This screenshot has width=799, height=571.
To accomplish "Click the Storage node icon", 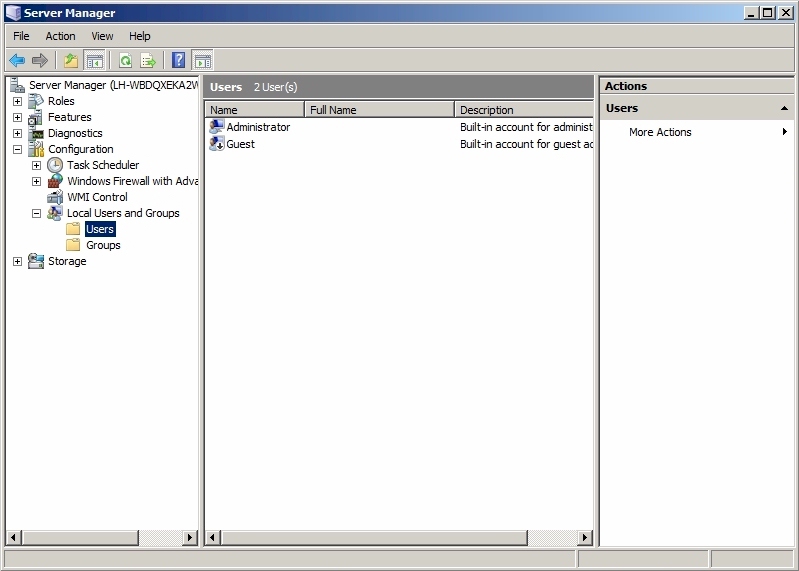I will pyautogui.click(x=36, y=261).
